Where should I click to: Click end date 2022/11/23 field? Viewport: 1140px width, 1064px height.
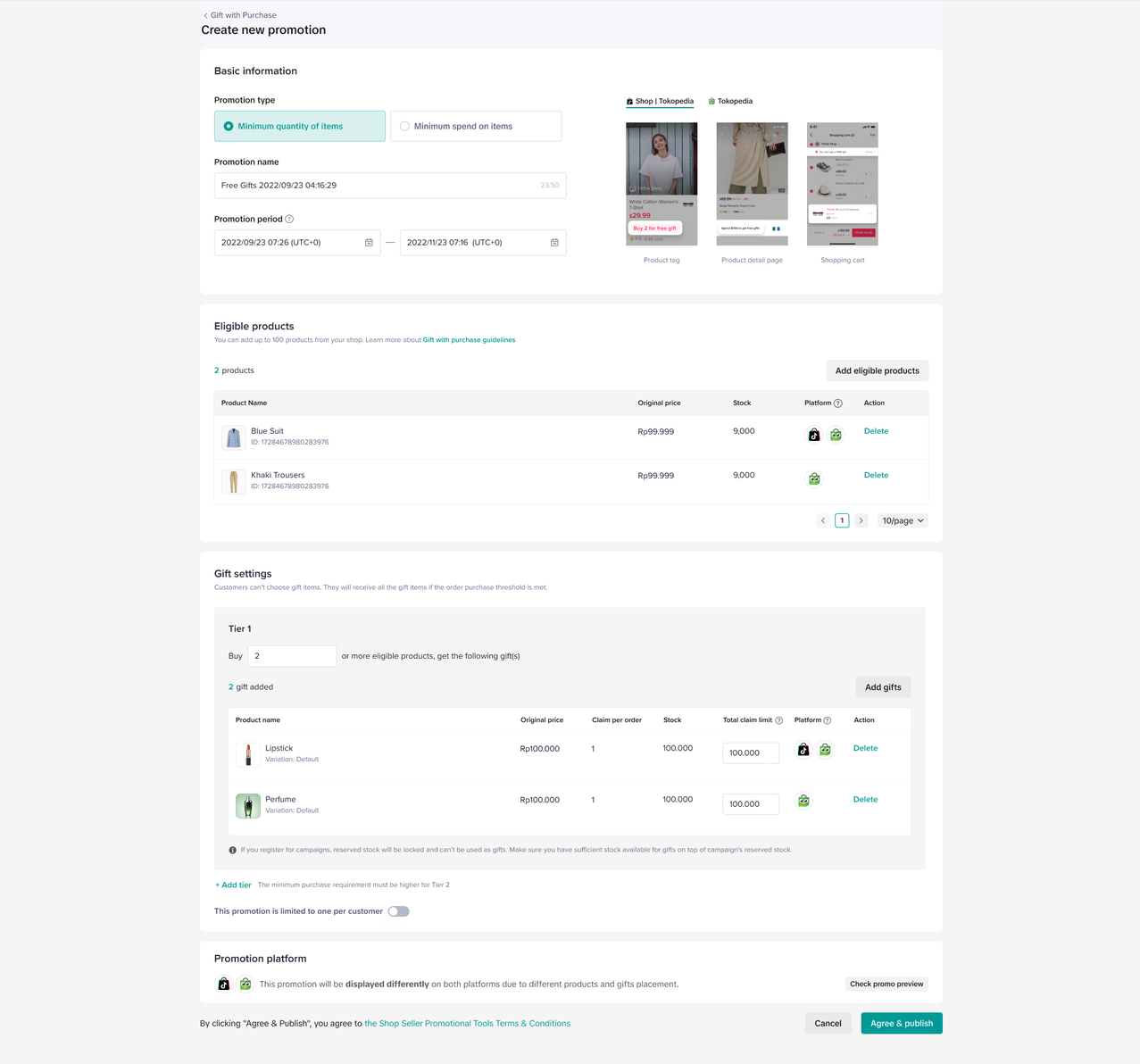click(483, 243)
